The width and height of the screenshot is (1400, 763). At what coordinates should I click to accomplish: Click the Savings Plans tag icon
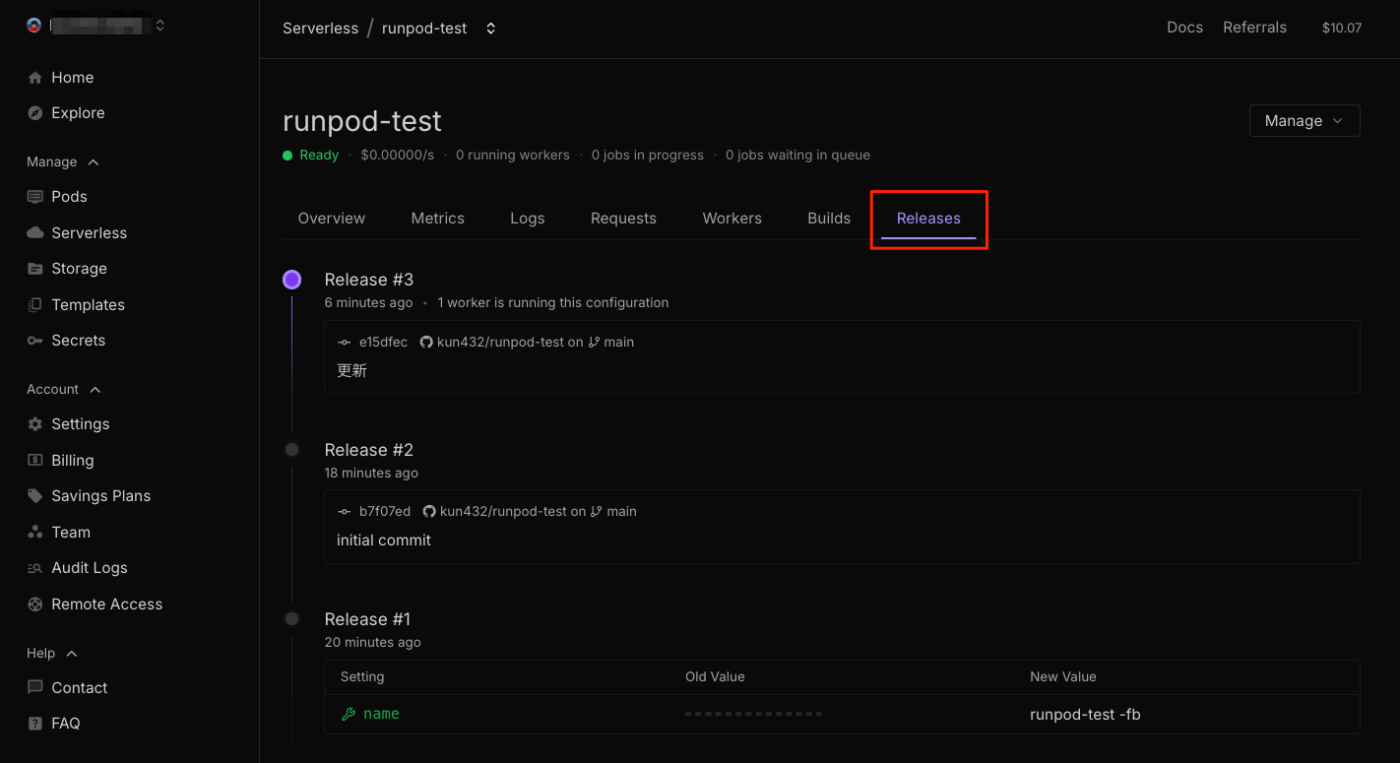tap(35, 496)
